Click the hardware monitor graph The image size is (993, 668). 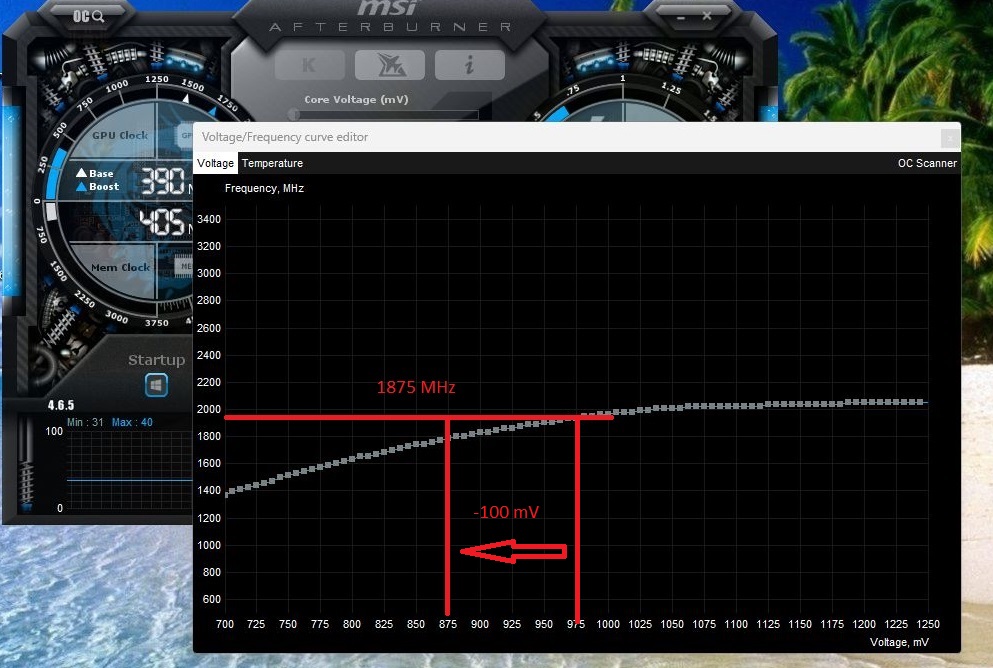pos(129,471)
